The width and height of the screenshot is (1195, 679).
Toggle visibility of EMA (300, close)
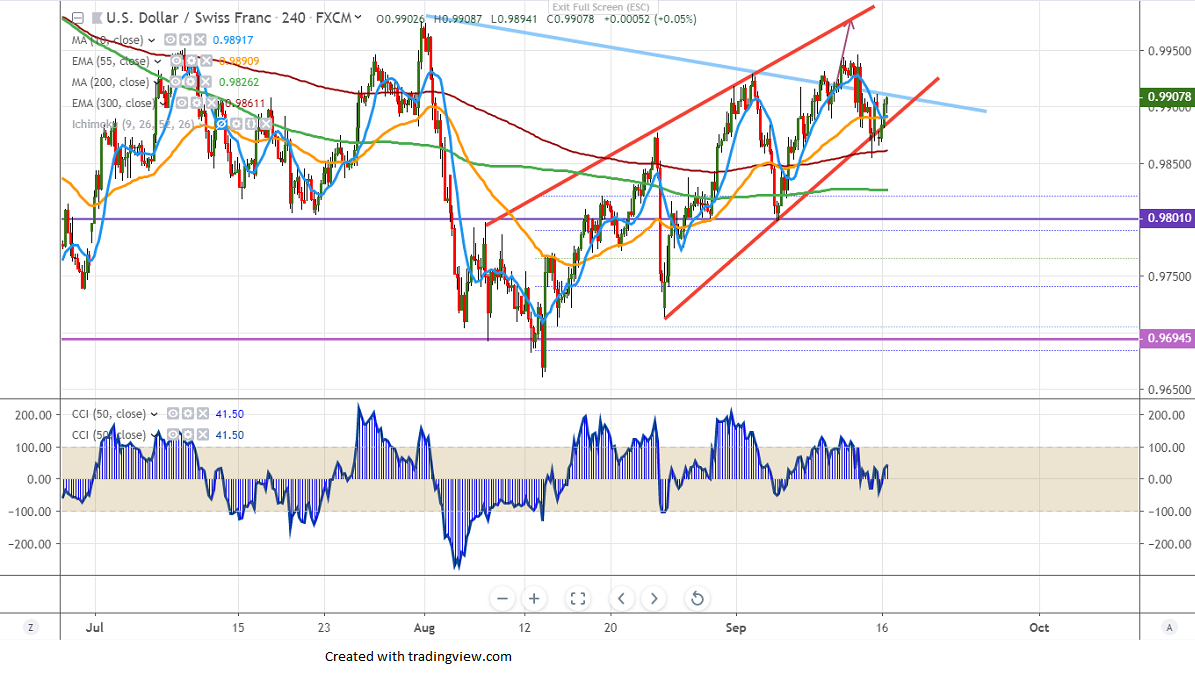(183, 103)
